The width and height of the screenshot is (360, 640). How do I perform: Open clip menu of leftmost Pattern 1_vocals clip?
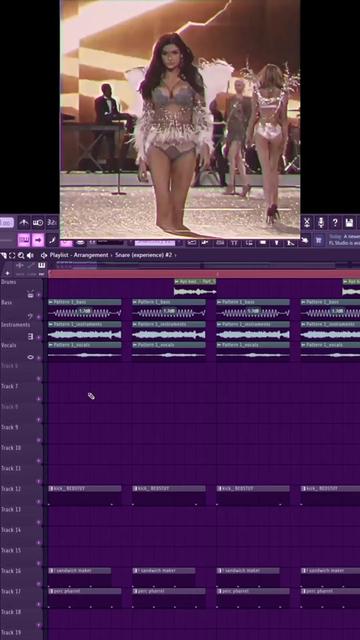pos(51,345)
